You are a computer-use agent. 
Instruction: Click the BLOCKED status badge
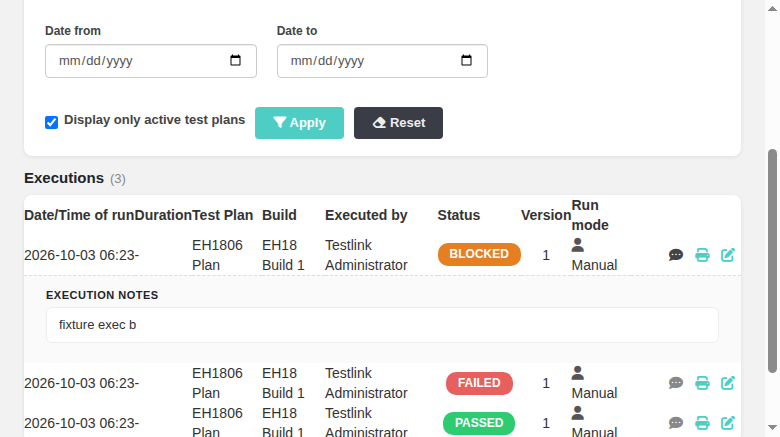tap(479, 254)
